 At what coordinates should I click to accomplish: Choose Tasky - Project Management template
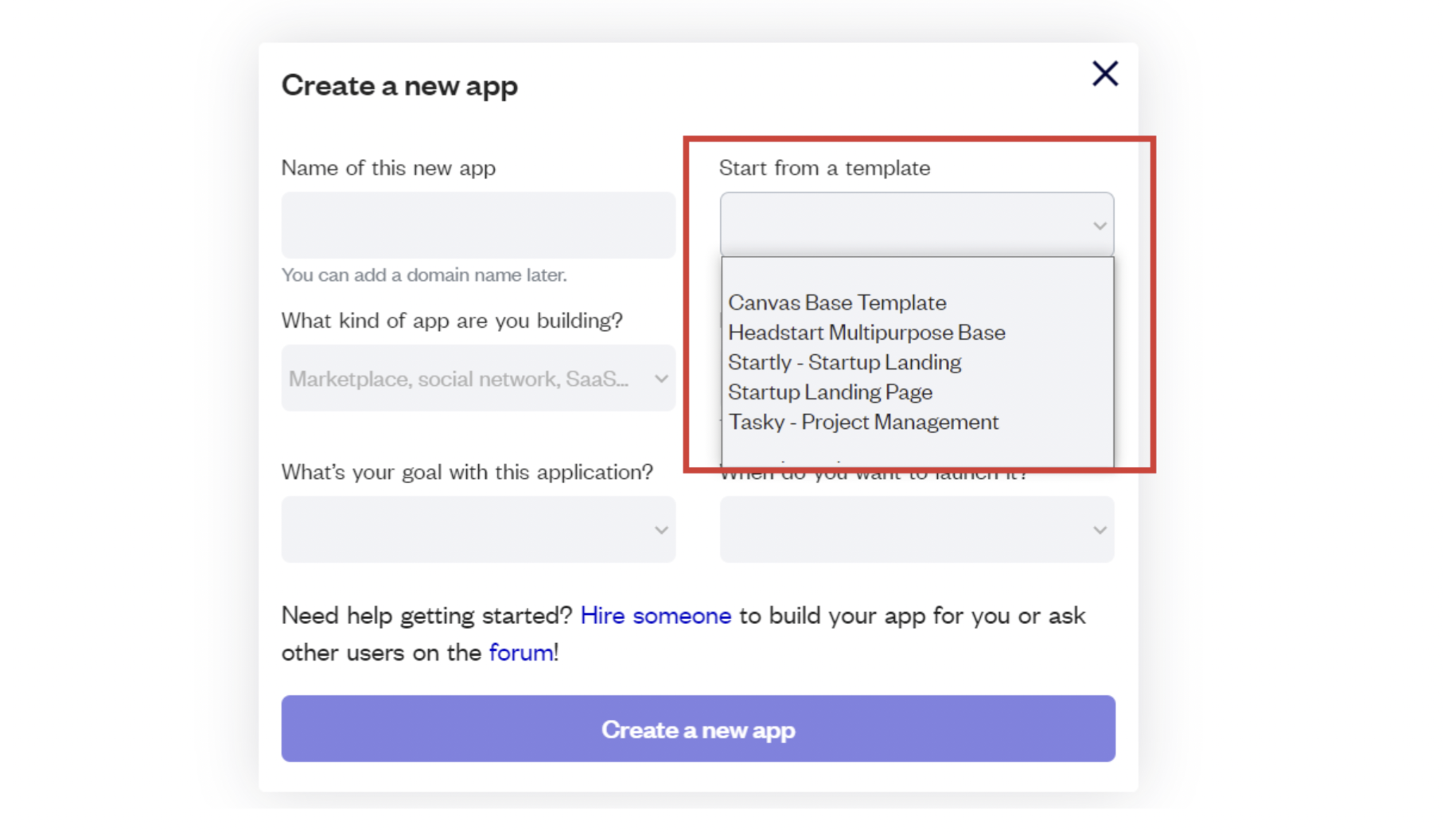click(x=863, y=423)
